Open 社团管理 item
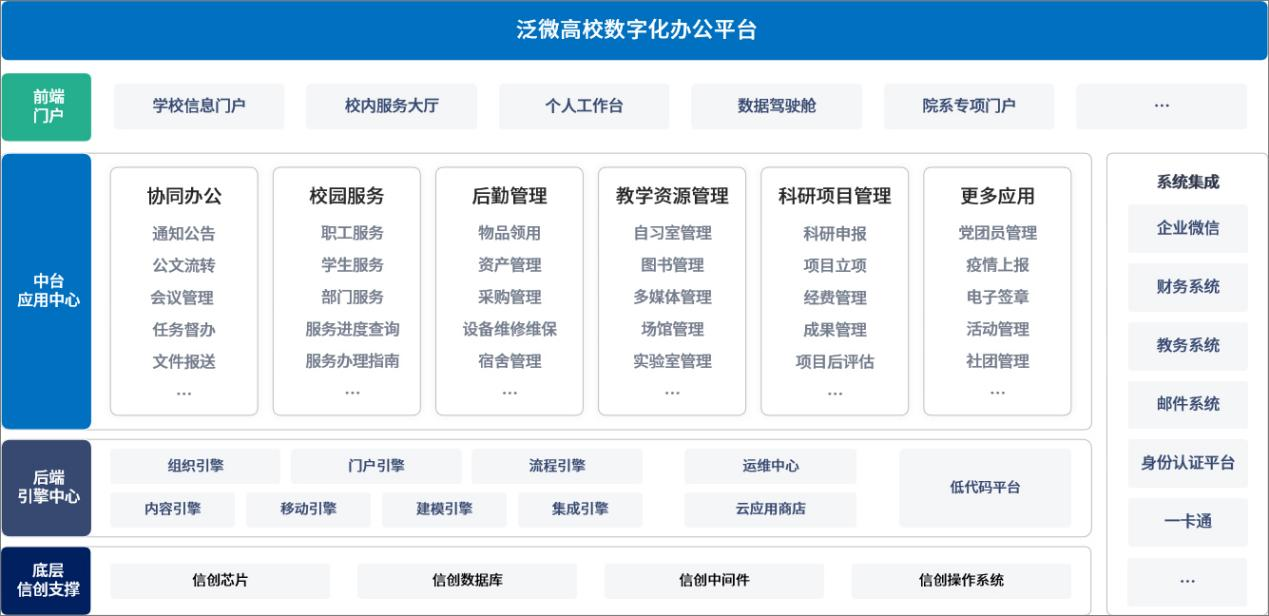Viewport: 1269px width, 616px height. point(998,361)
